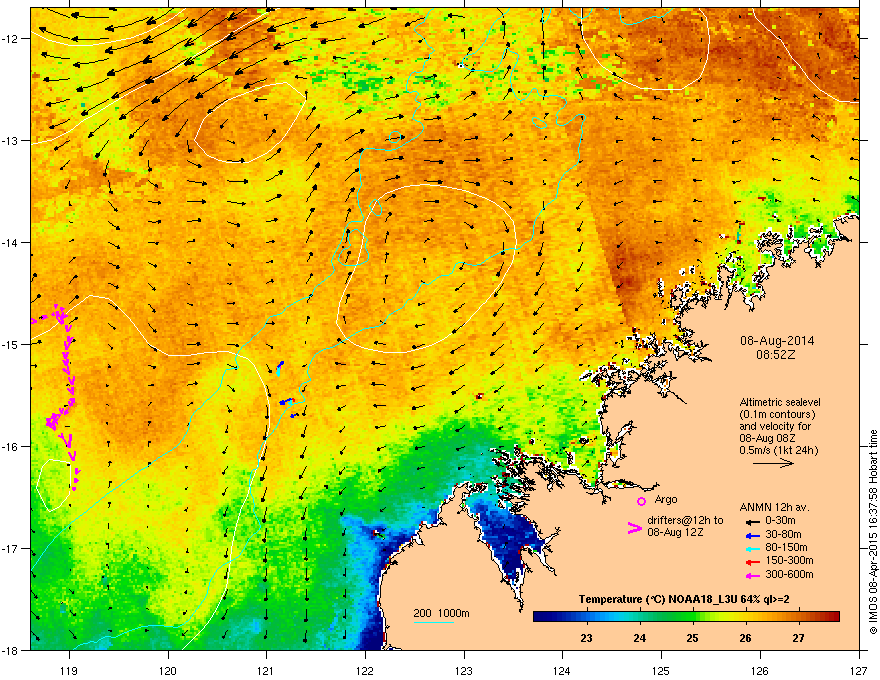The width and height of the screenshot is (880, 680).
Task: Click the 'Altimetric sealevel' legend text
Action: click(x=780, y=402)
